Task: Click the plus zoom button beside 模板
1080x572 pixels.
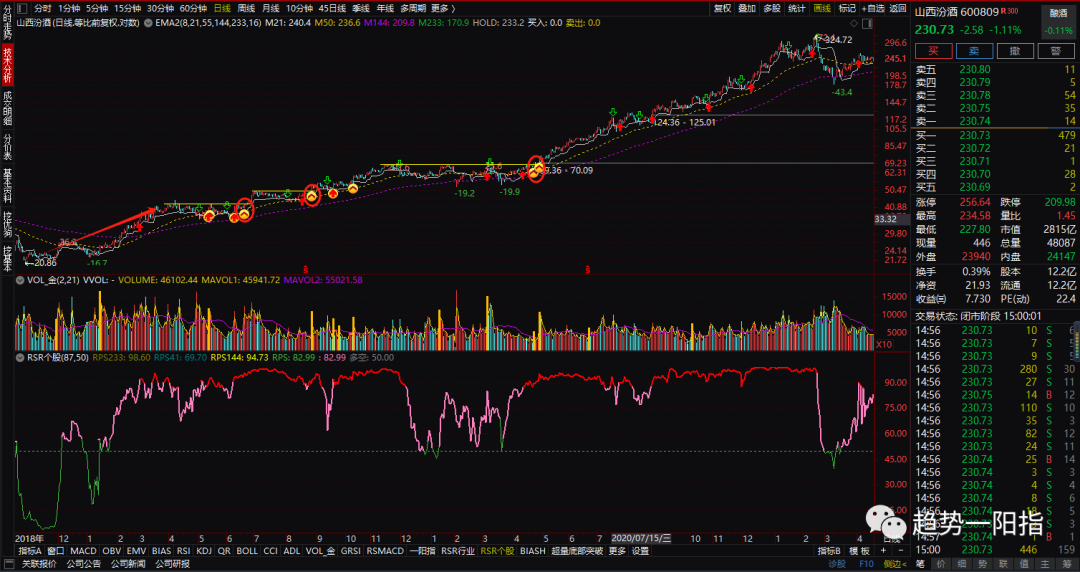Action: point(883,551)
